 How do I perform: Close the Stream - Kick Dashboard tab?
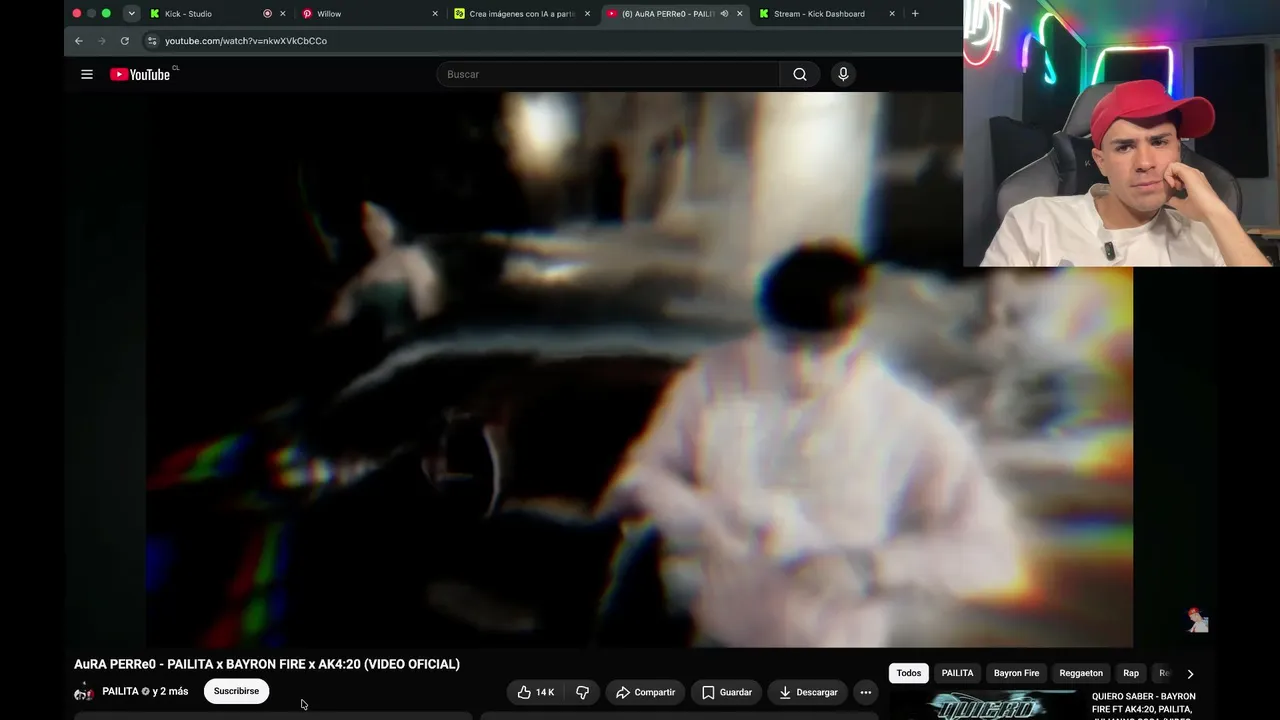pos(891,14)
